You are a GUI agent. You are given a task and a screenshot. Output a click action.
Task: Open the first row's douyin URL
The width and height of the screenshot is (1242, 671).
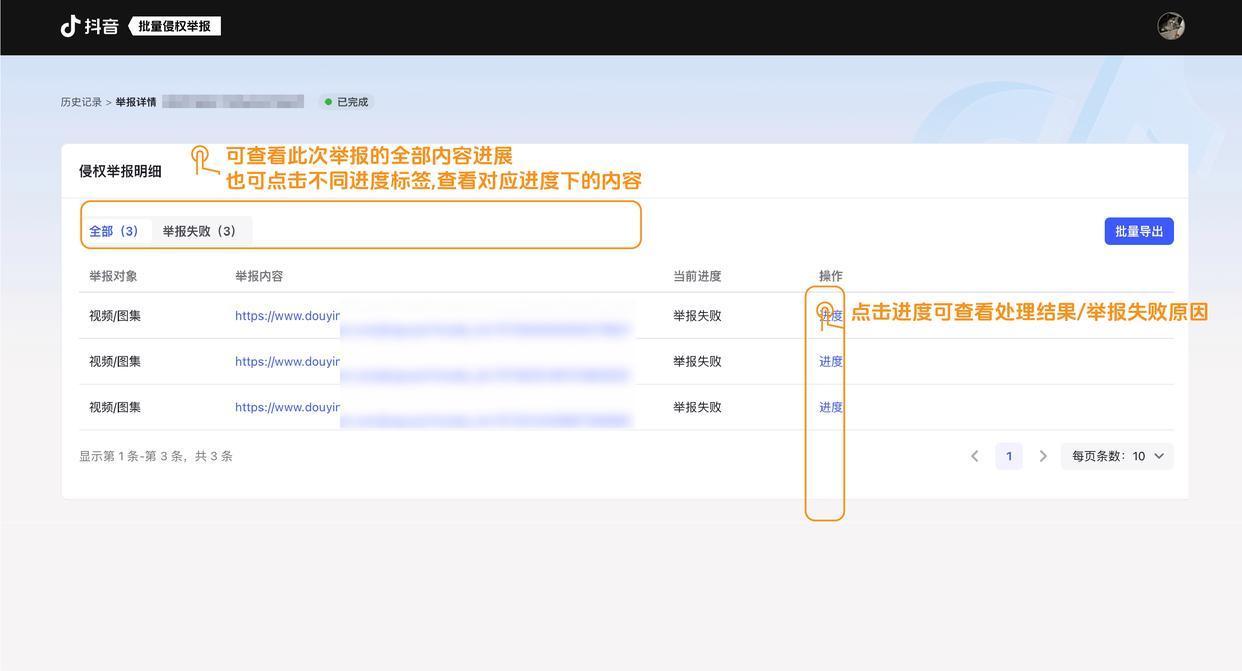[288, 316]
